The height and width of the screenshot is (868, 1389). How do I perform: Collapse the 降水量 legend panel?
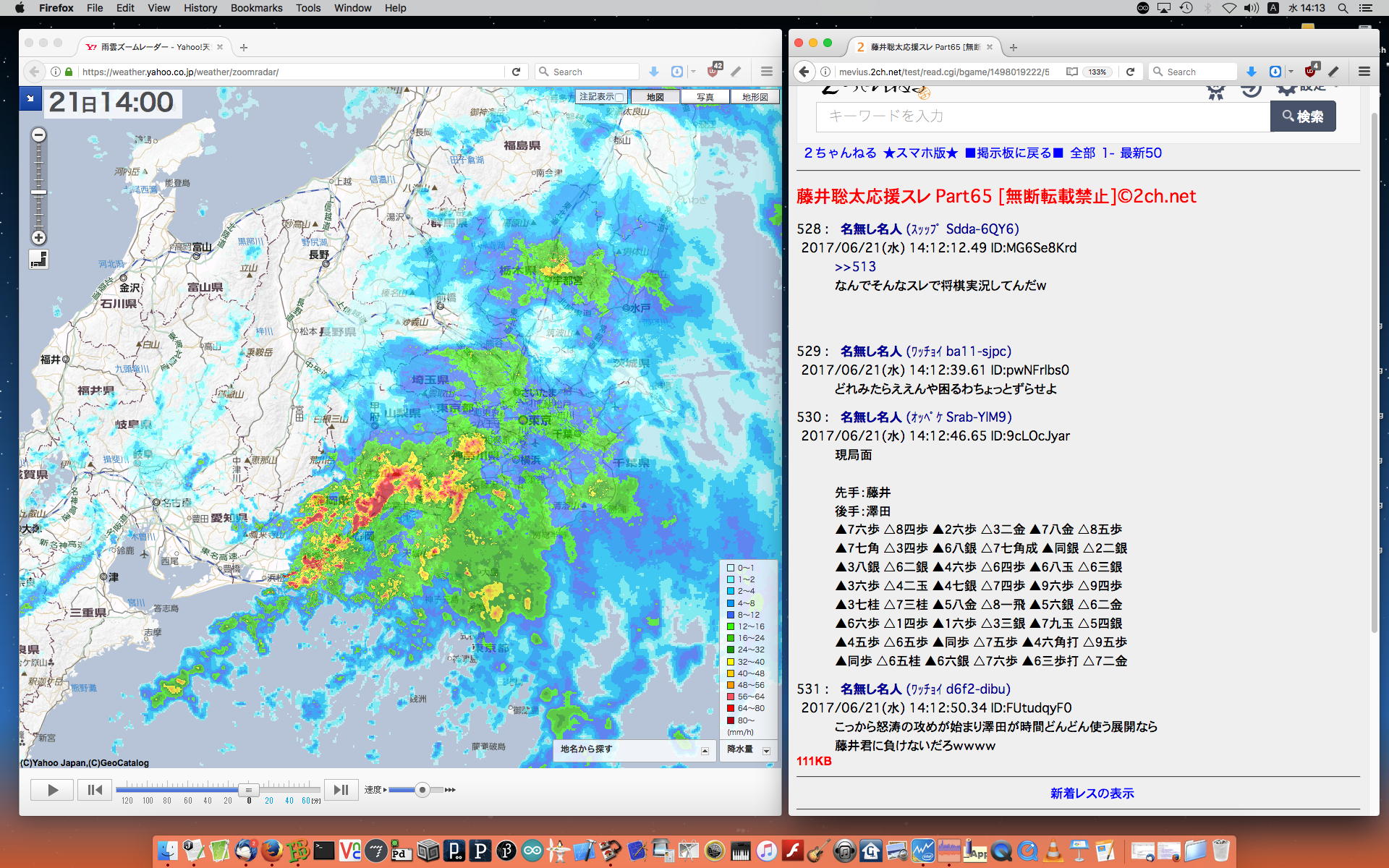766,750
